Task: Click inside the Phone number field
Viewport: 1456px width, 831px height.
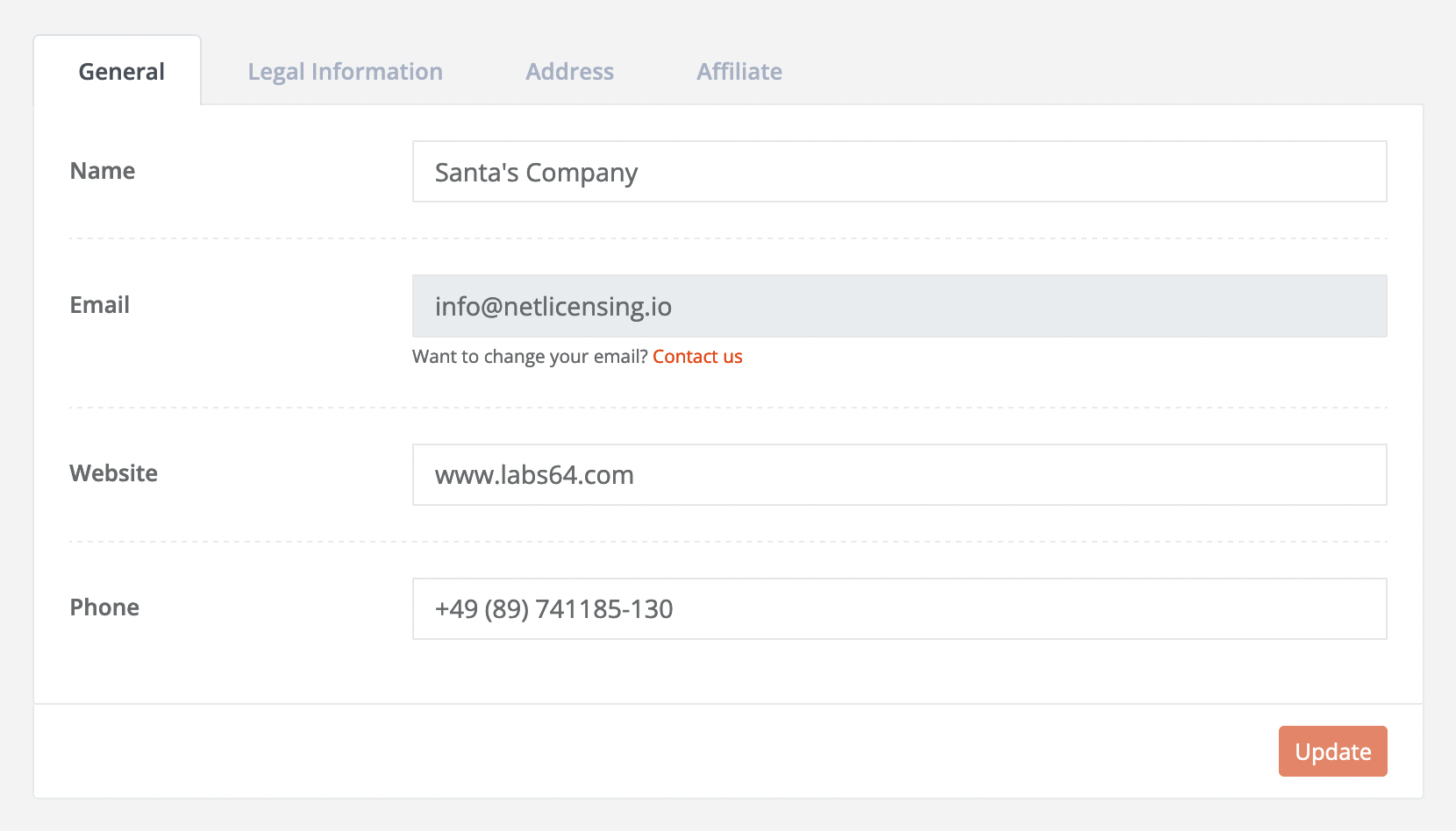Action: [899, 609]
